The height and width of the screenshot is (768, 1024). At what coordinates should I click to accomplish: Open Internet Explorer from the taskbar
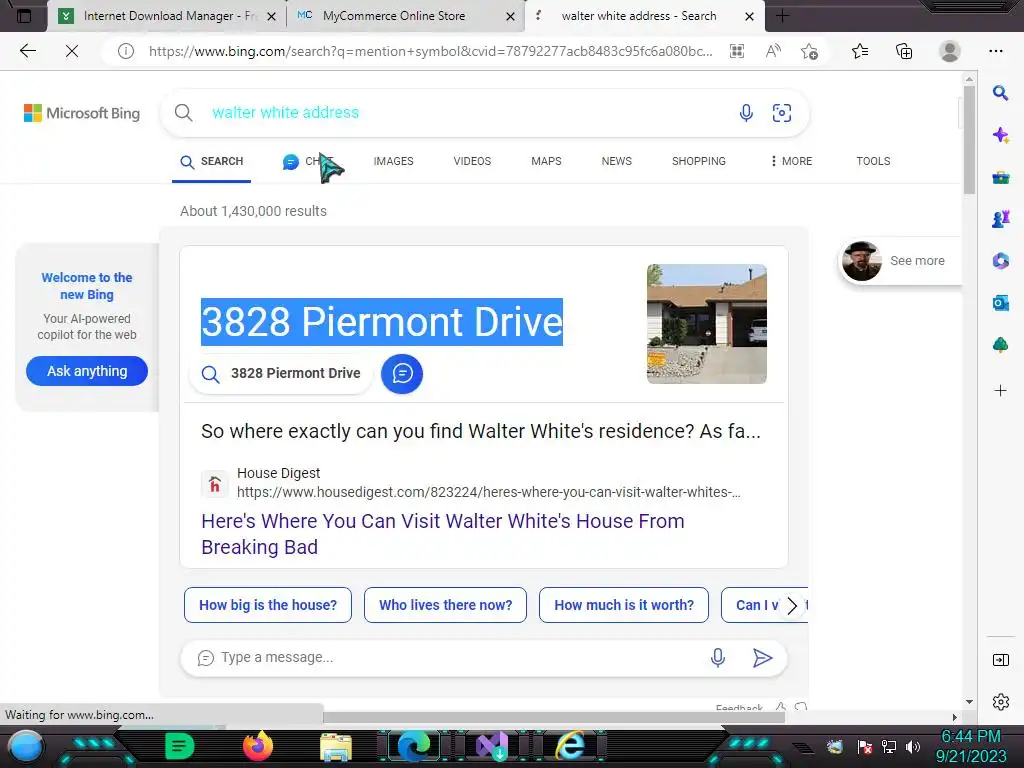(x=571, y=746)
